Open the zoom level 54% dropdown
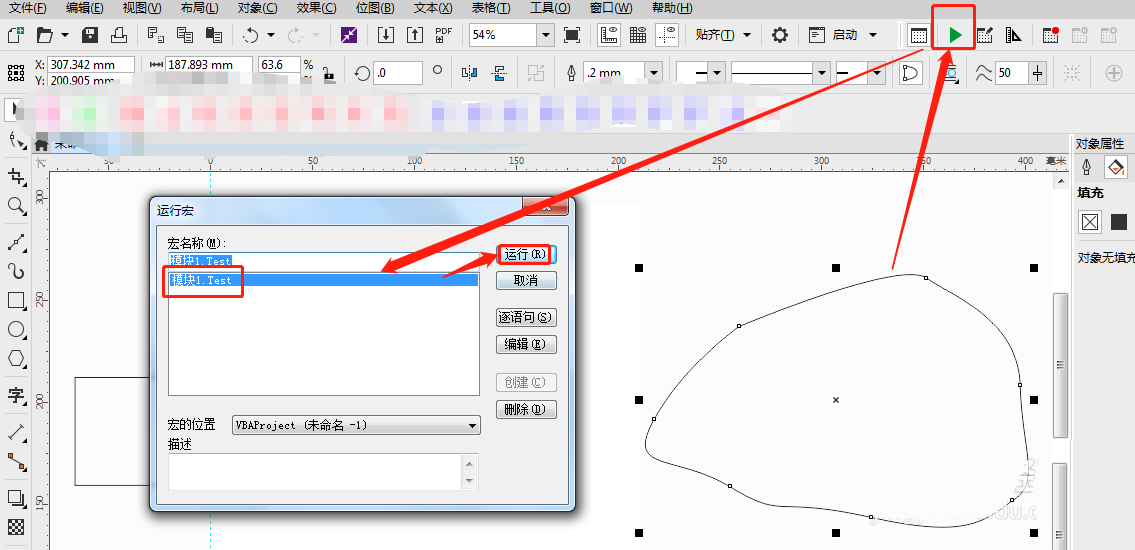 pyautogui.click(x=545, y=35)
